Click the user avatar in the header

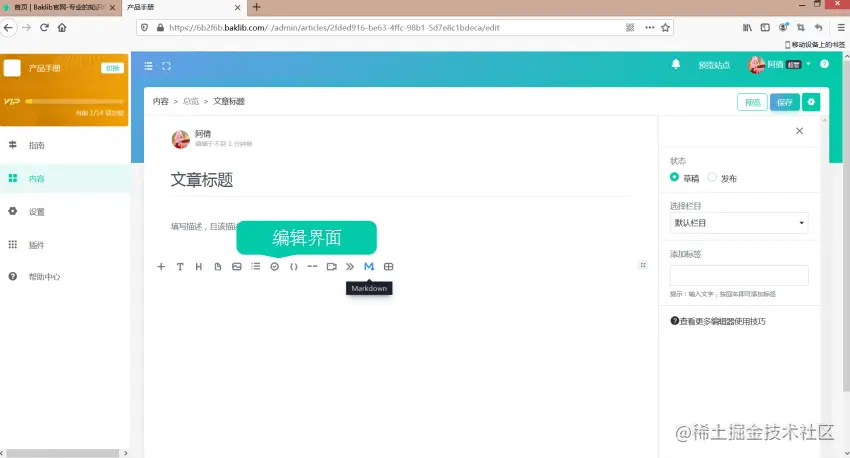[756, 64]
